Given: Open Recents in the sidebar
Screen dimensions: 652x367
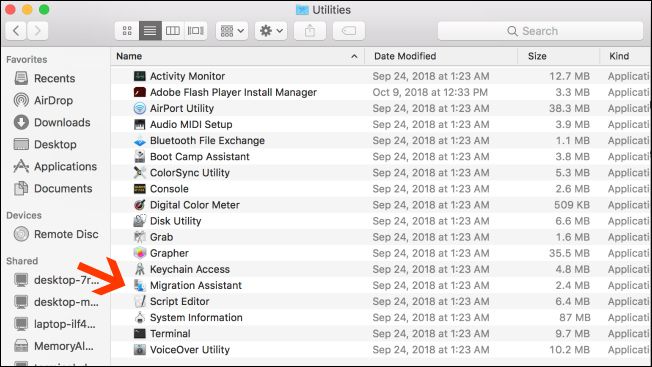Looking at the screenshot, I should tap(54, 79).
